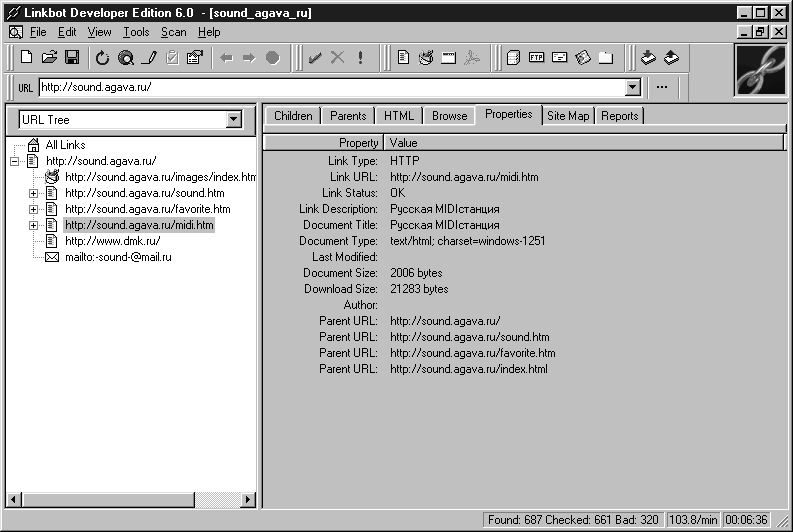Click the Value column header
This screenshot has width=793, height=532.
584,143
